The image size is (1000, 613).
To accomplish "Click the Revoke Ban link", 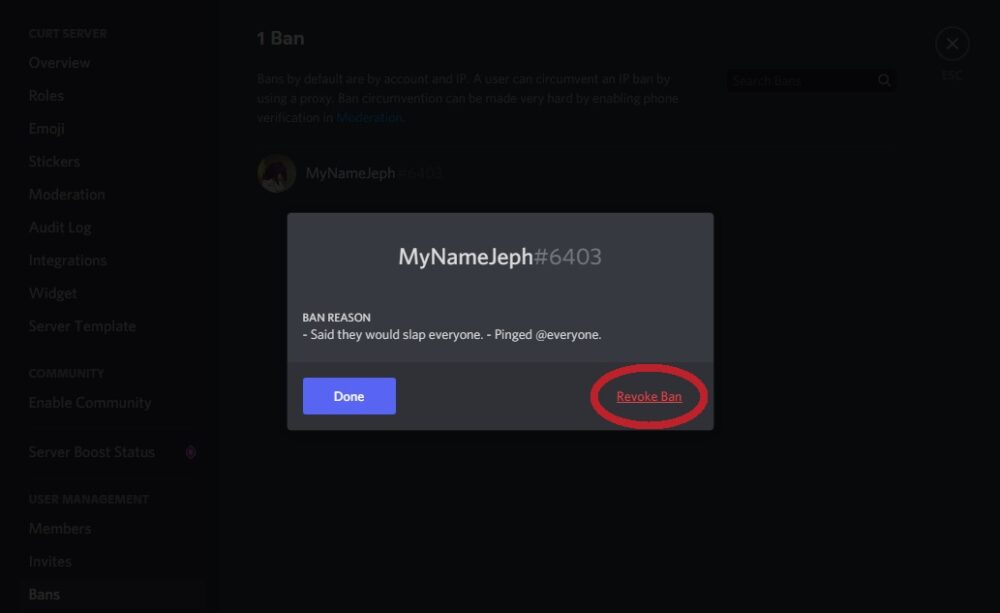I will tap(649, 397).
